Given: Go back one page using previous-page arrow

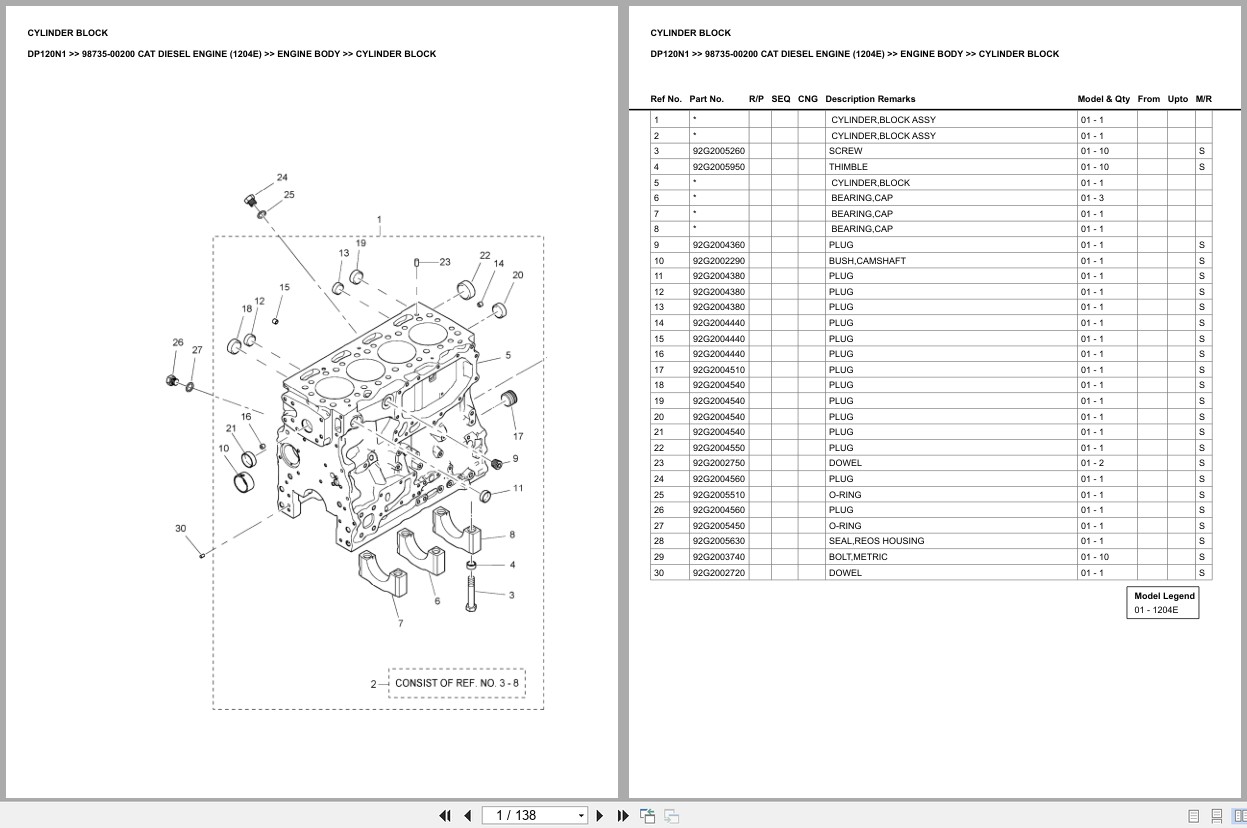Looking at the screenshot, I should (x=468, y=816).
